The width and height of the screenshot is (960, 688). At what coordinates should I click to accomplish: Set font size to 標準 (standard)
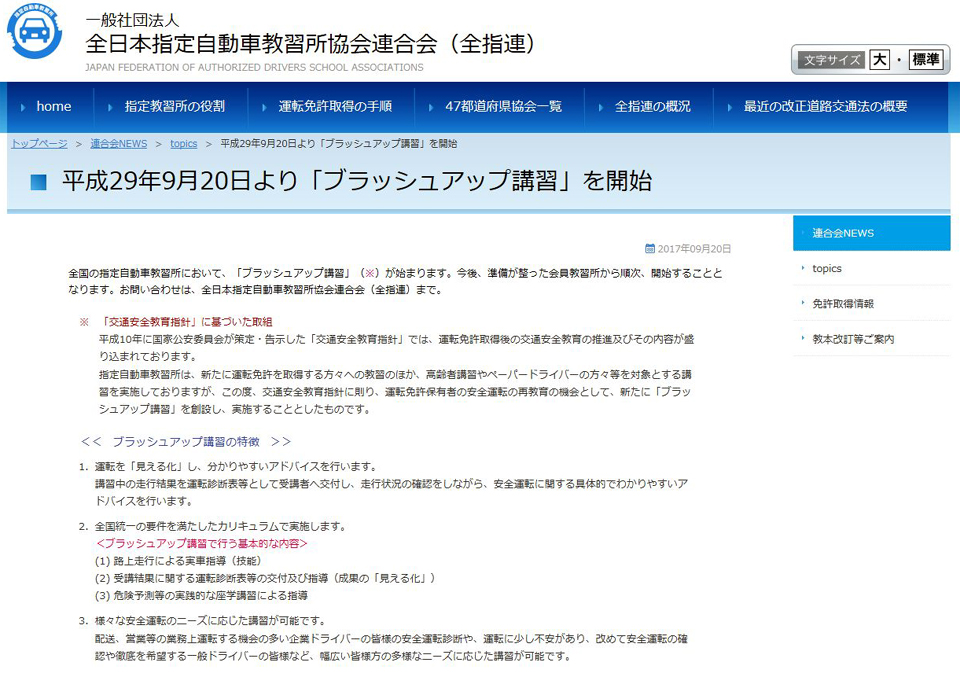(925, 60)
